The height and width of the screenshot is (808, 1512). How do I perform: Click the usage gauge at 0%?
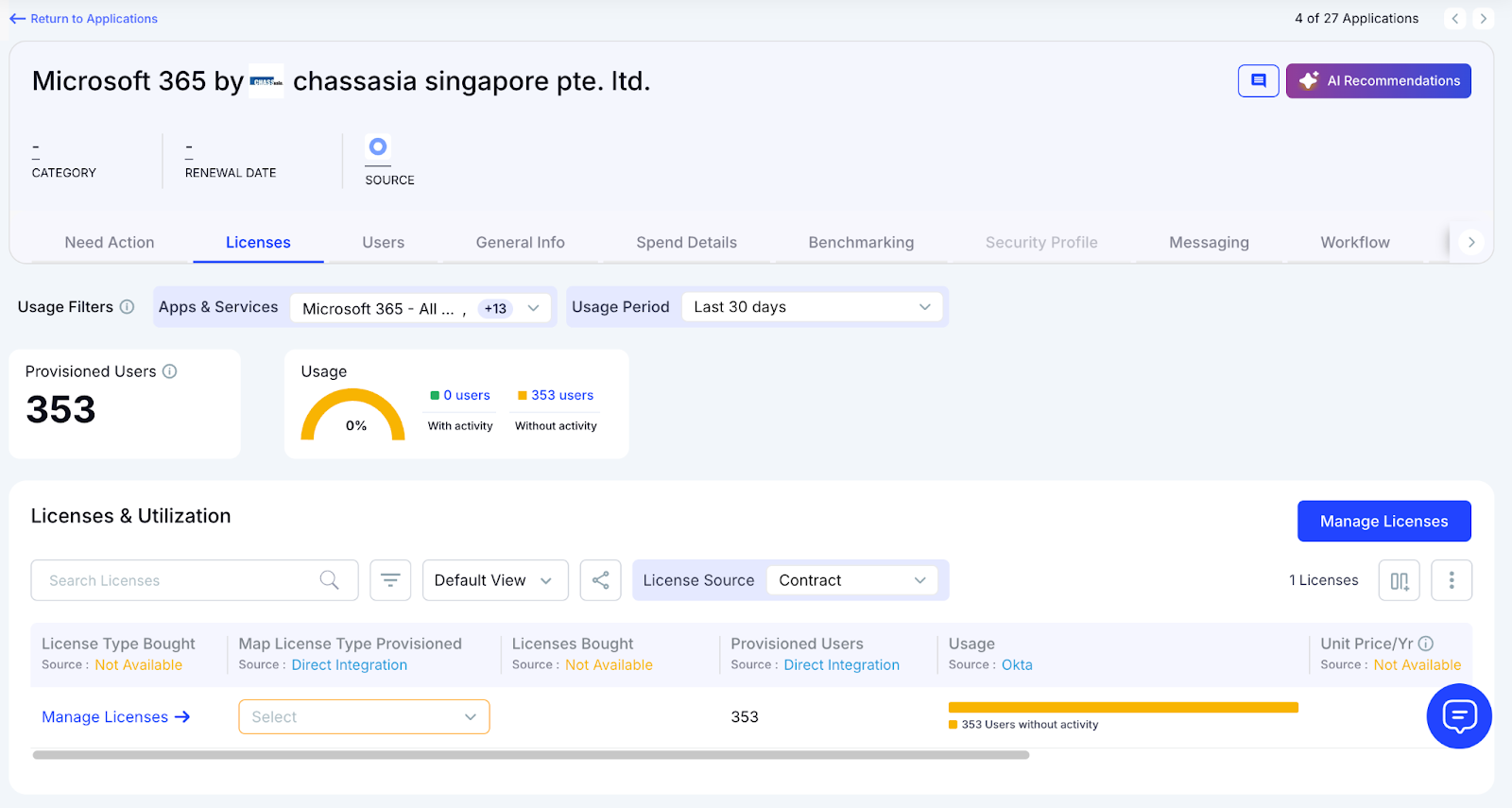[353, 416]
